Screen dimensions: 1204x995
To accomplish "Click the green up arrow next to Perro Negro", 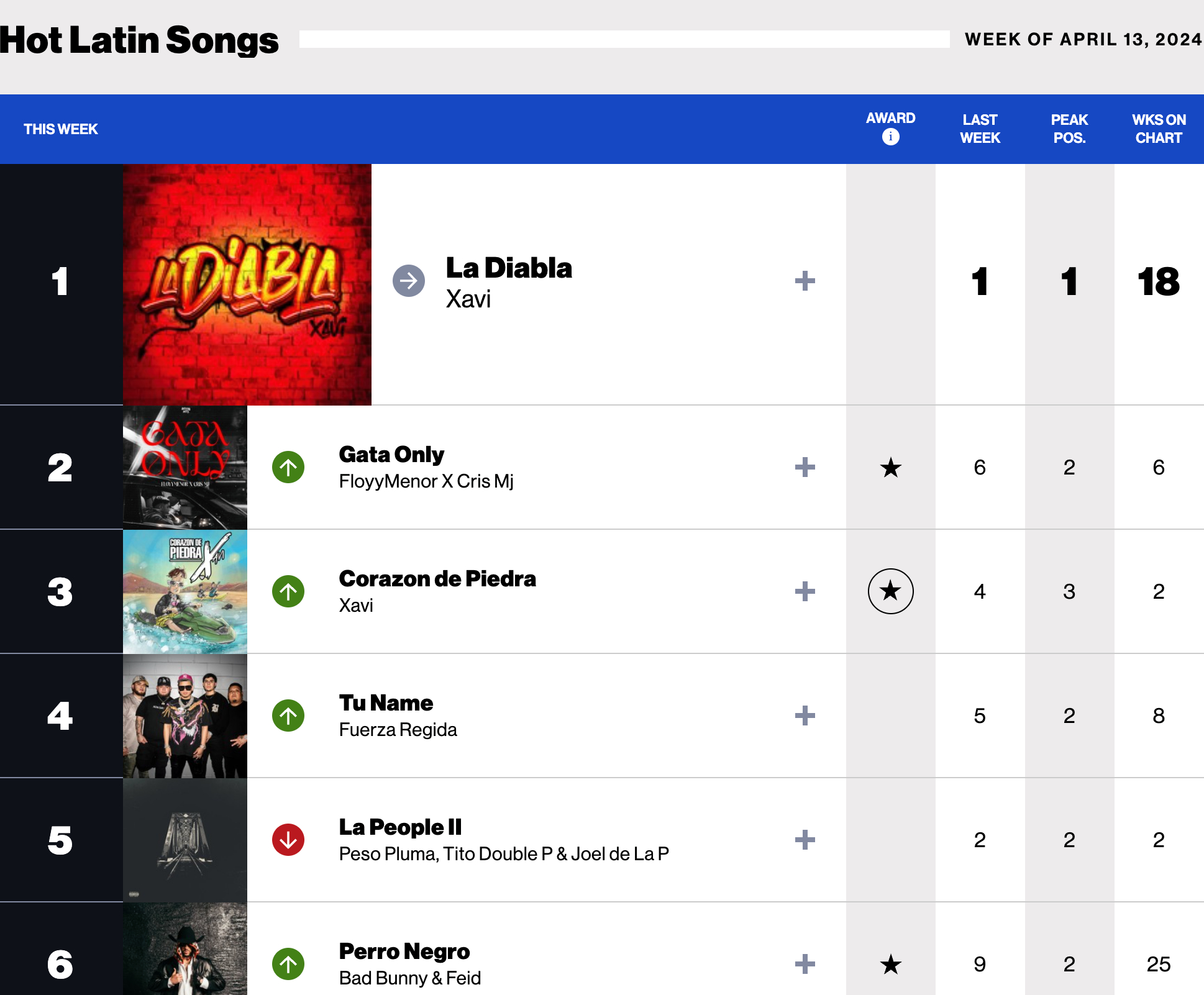I will 287,965.
